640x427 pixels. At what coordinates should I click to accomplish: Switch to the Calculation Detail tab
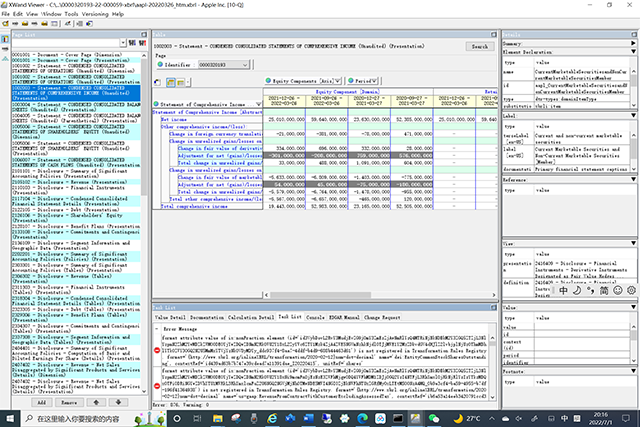[x=253, y=315]
